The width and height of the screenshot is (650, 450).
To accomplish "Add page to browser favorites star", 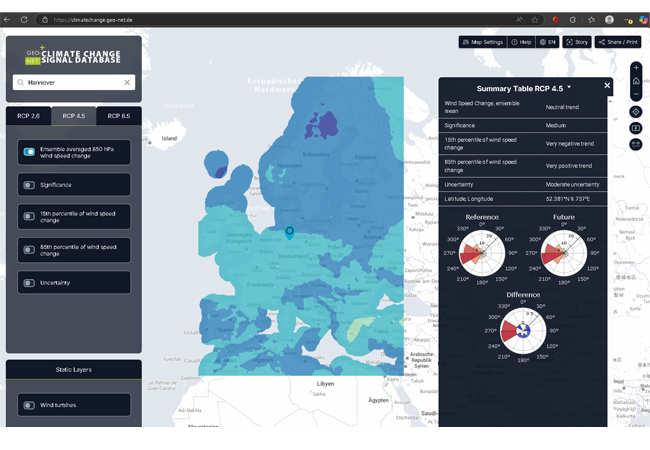I will (535, 20).
